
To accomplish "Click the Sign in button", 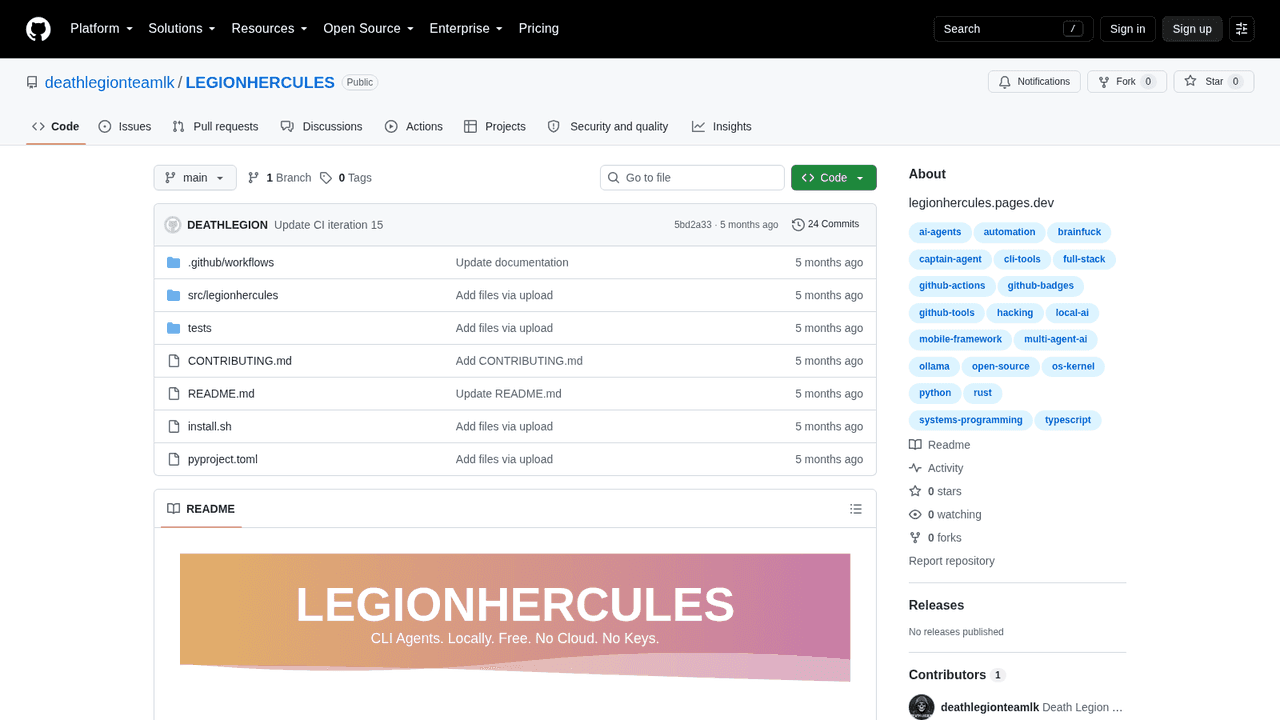I will [1128, 29].
